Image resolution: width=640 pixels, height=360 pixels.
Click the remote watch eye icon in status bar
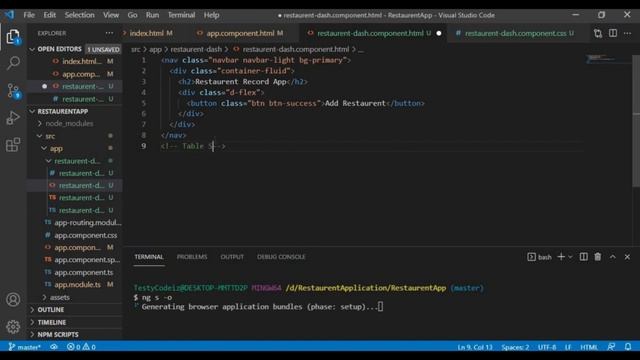[54, 347]
